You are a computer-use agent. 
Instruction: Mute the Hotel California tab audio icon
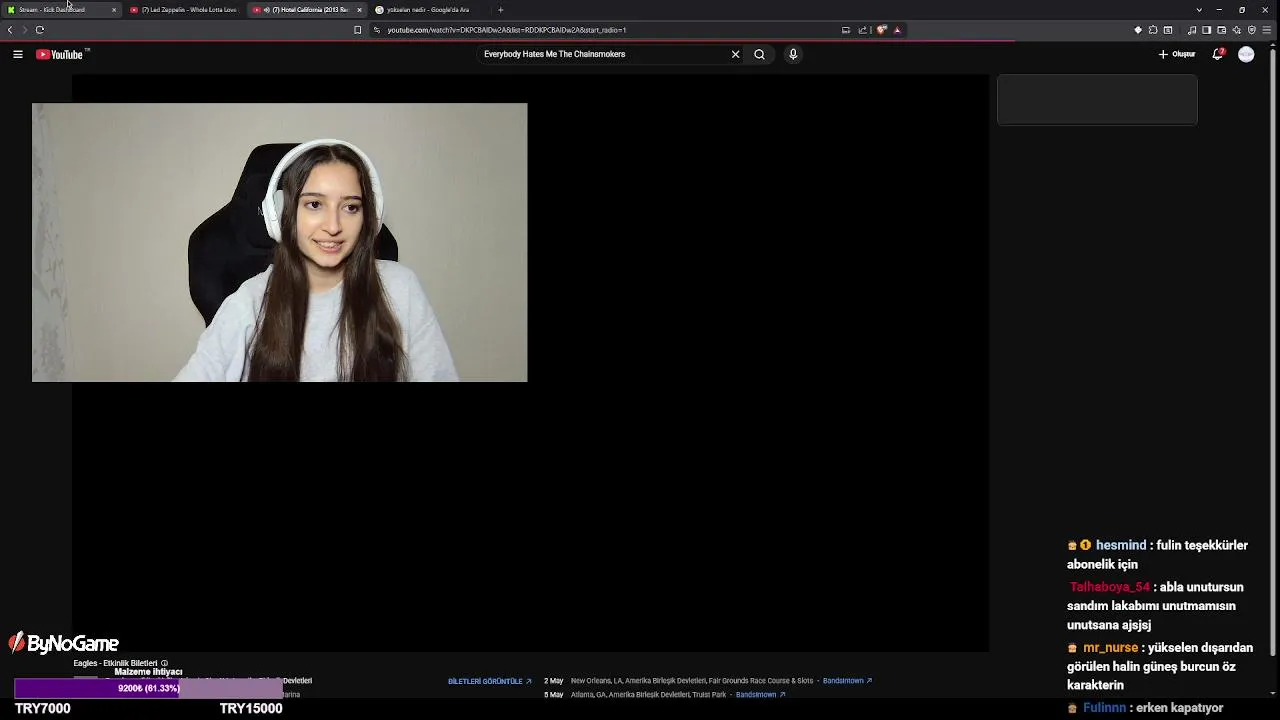click(x=267, y=10)
